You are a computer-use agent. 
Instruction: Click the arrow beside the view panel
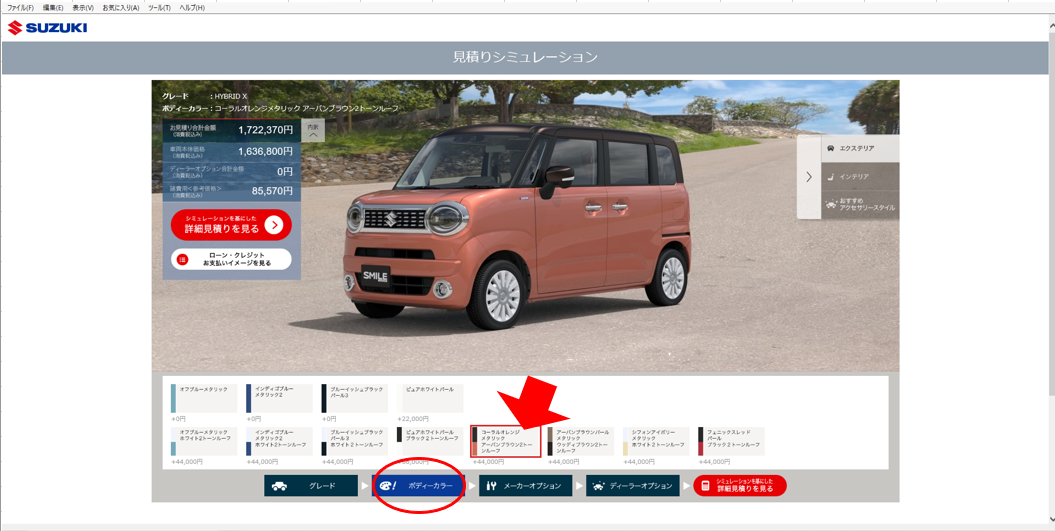[x=809, y=177]
